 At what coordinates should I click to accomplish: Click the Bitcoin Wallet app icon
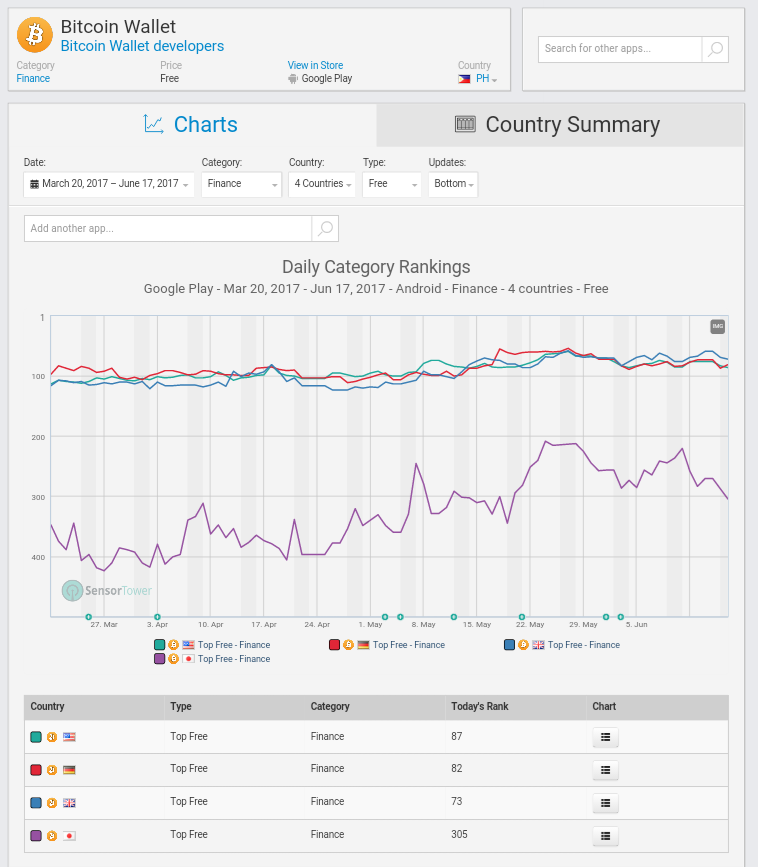point(35,36)
